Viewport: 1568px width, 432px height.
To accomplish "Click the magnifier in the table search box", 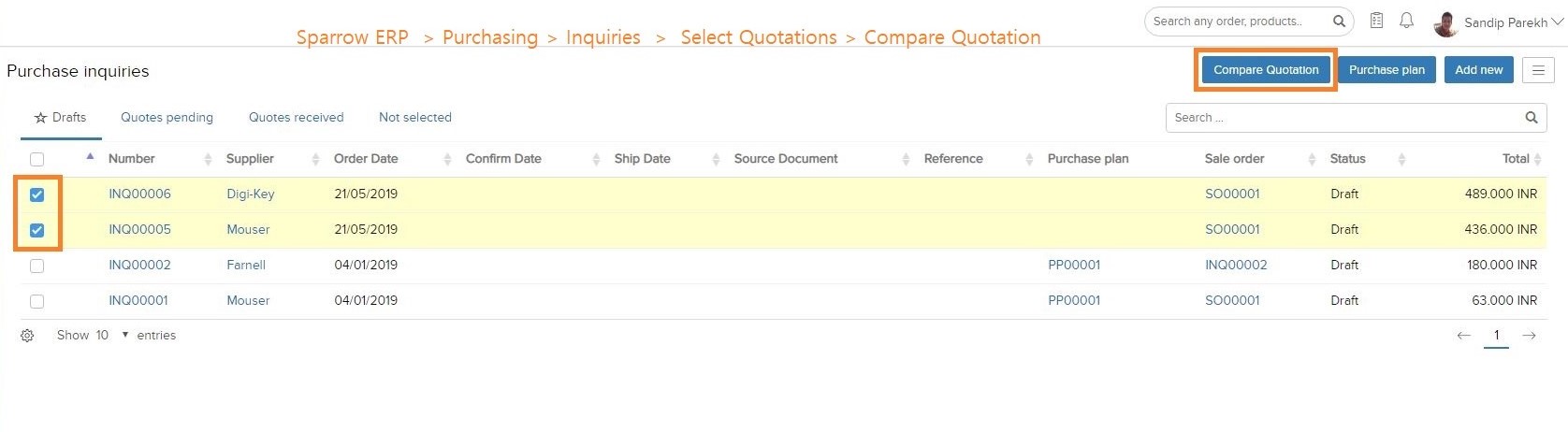I will tap(1532, 118).
